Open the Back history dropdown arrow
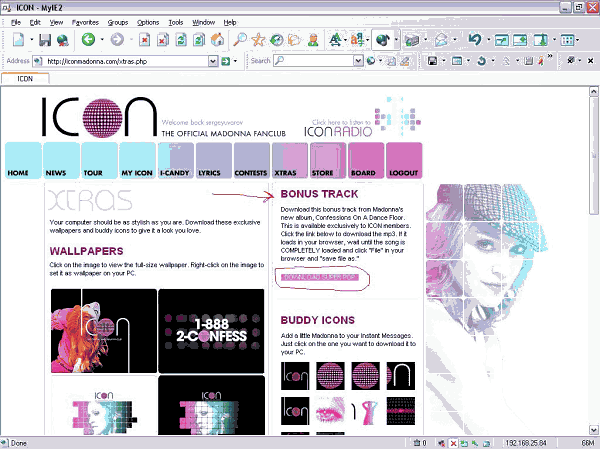This screenshot has width=600, height=449. [x=102, y=39]
